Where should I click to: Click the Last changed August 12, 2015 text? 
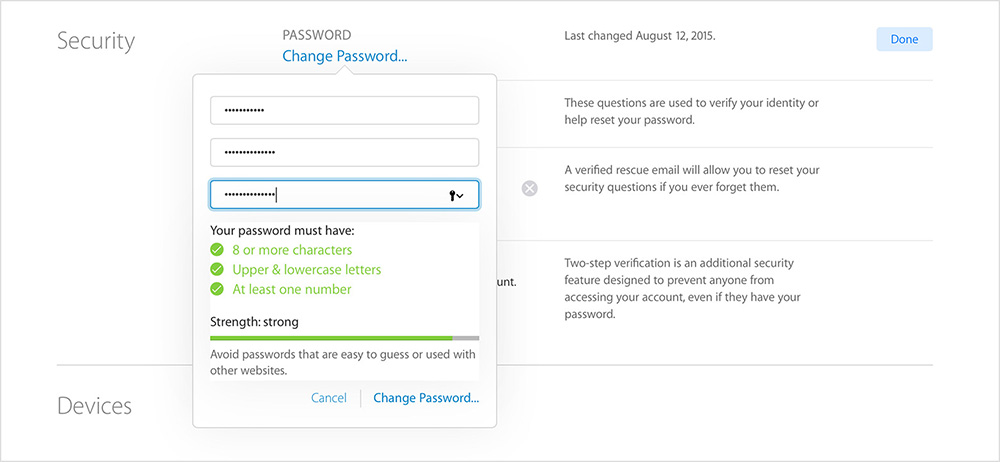(640, 36)
